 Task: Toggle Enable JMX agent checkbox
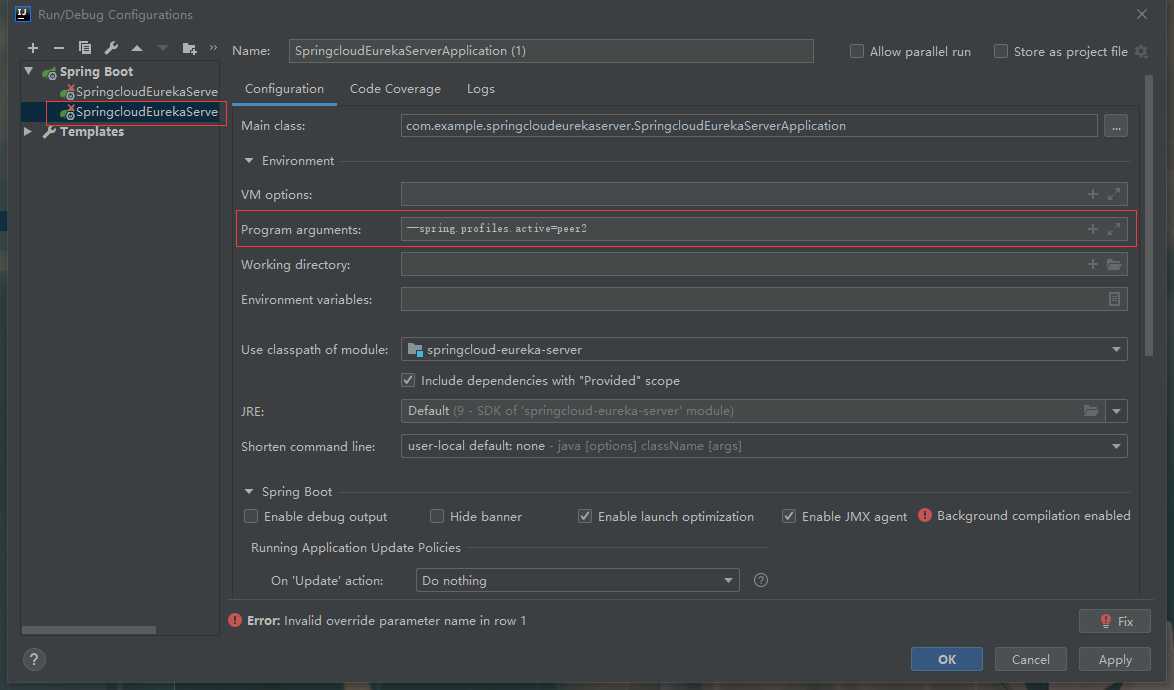pyautogui.click(x=788, y=516)
